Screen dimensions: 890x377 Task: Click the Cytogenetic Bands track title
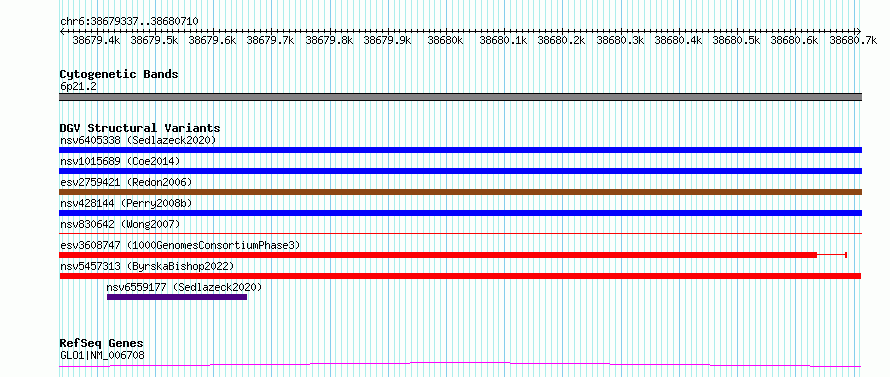point(119,74)
